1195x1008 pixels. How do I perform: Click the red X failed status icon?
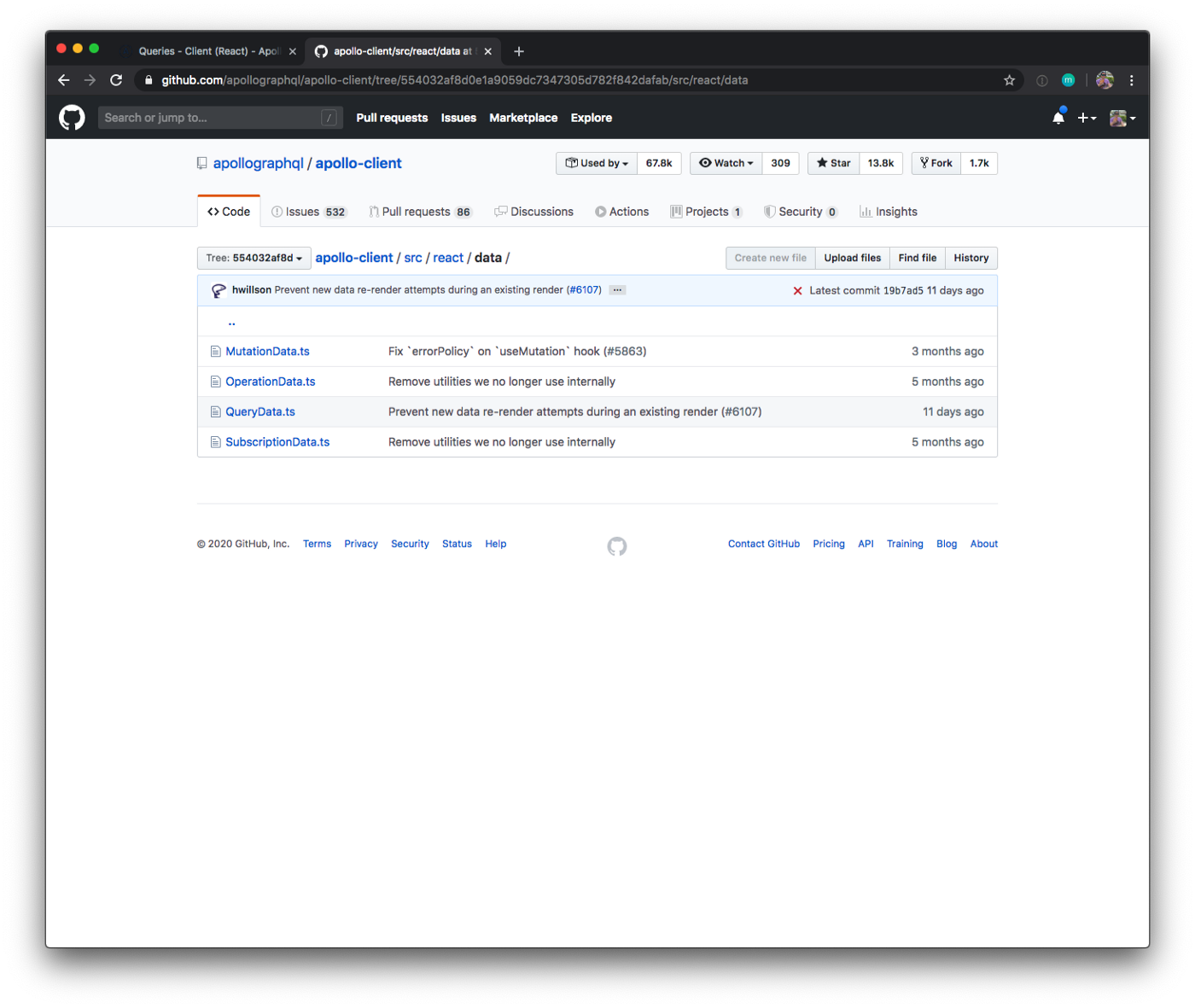click(x=797, y=291)
